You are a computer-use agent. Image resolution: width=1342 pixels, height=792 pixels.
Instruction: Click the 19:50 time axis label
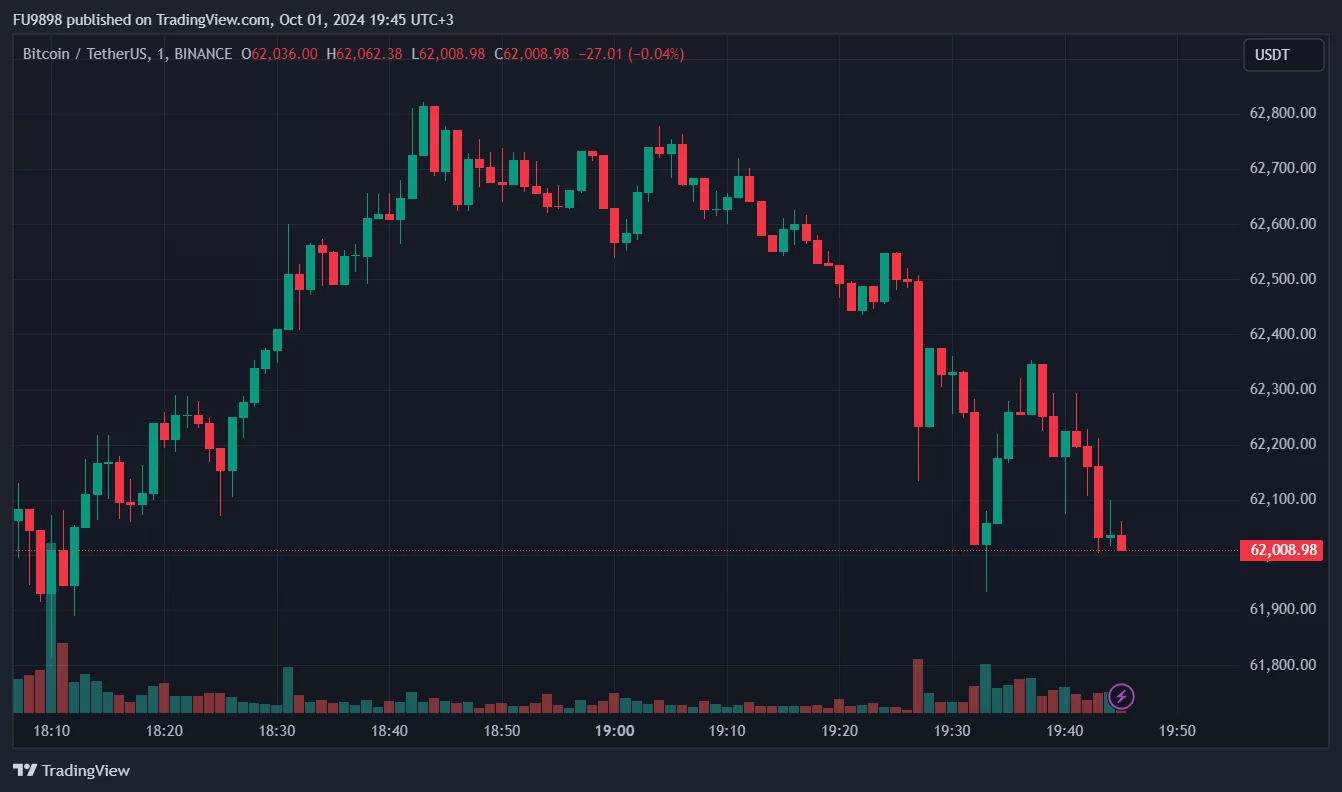1177,731
